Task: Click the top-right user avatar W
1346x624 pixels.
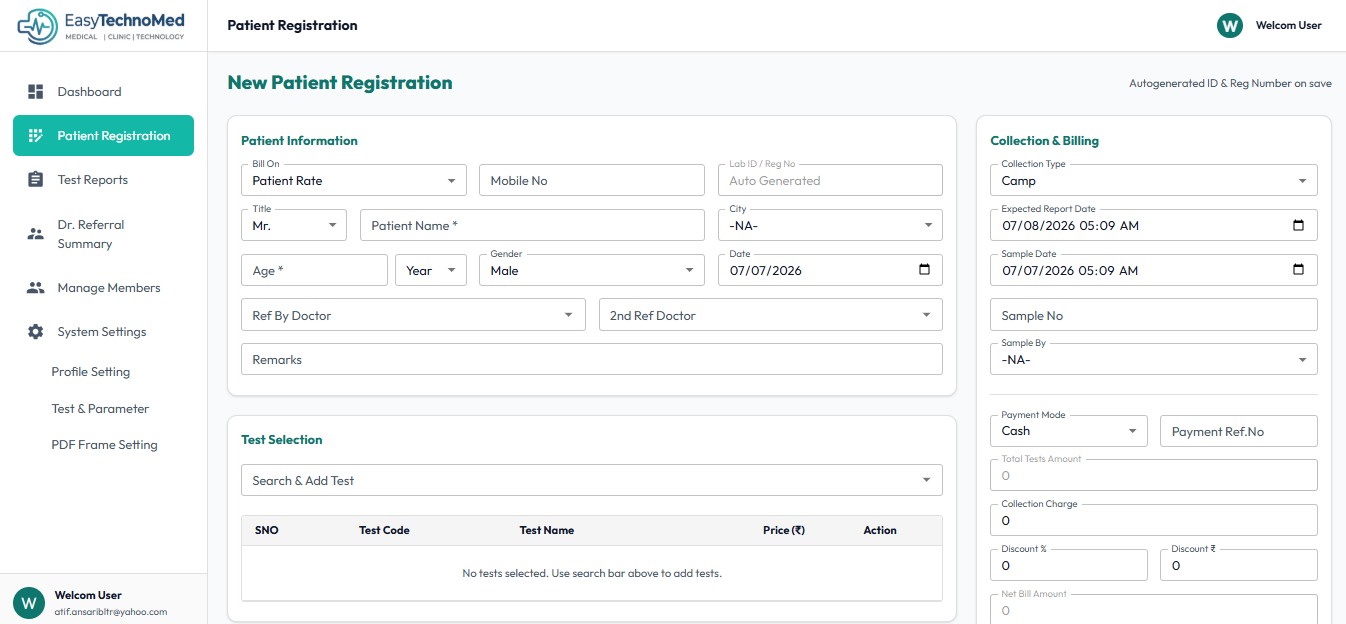Action: tap(1230, 25)
